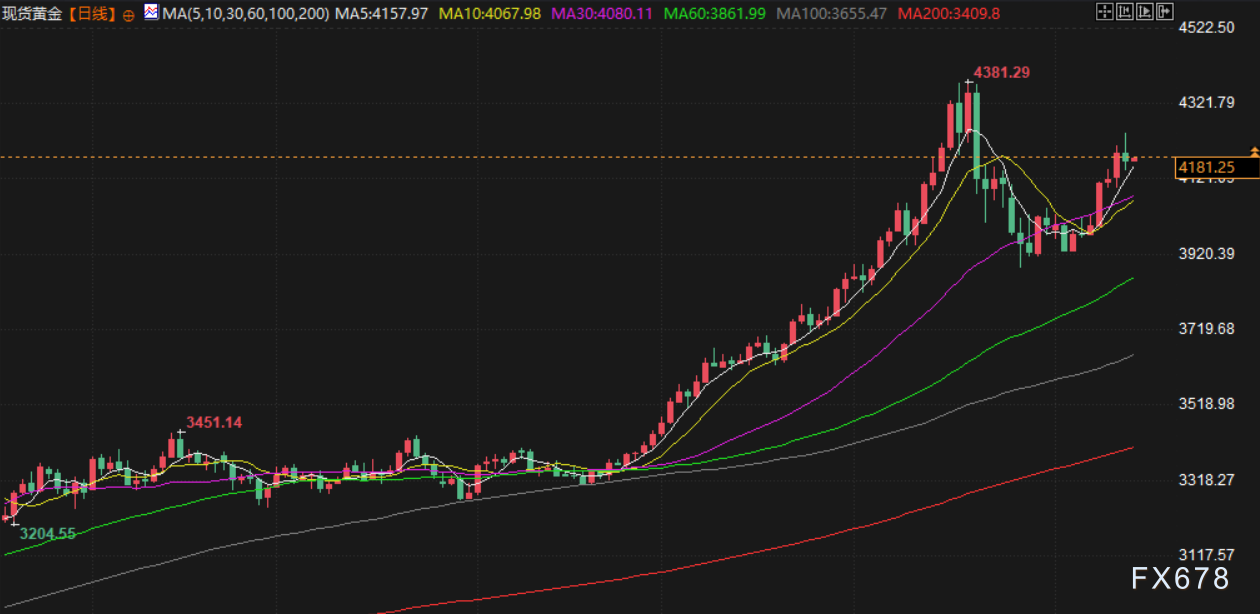Click the red MA200:3409.8 legend
The width and height of the screenshot is (1260, 614).
pos(949,14)
